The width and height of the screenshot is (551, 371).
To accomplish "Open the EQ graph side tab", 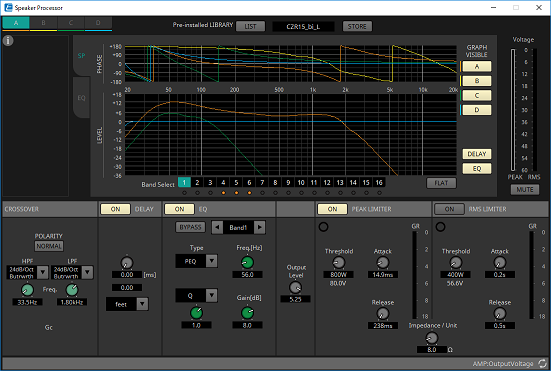I will 81,98.
